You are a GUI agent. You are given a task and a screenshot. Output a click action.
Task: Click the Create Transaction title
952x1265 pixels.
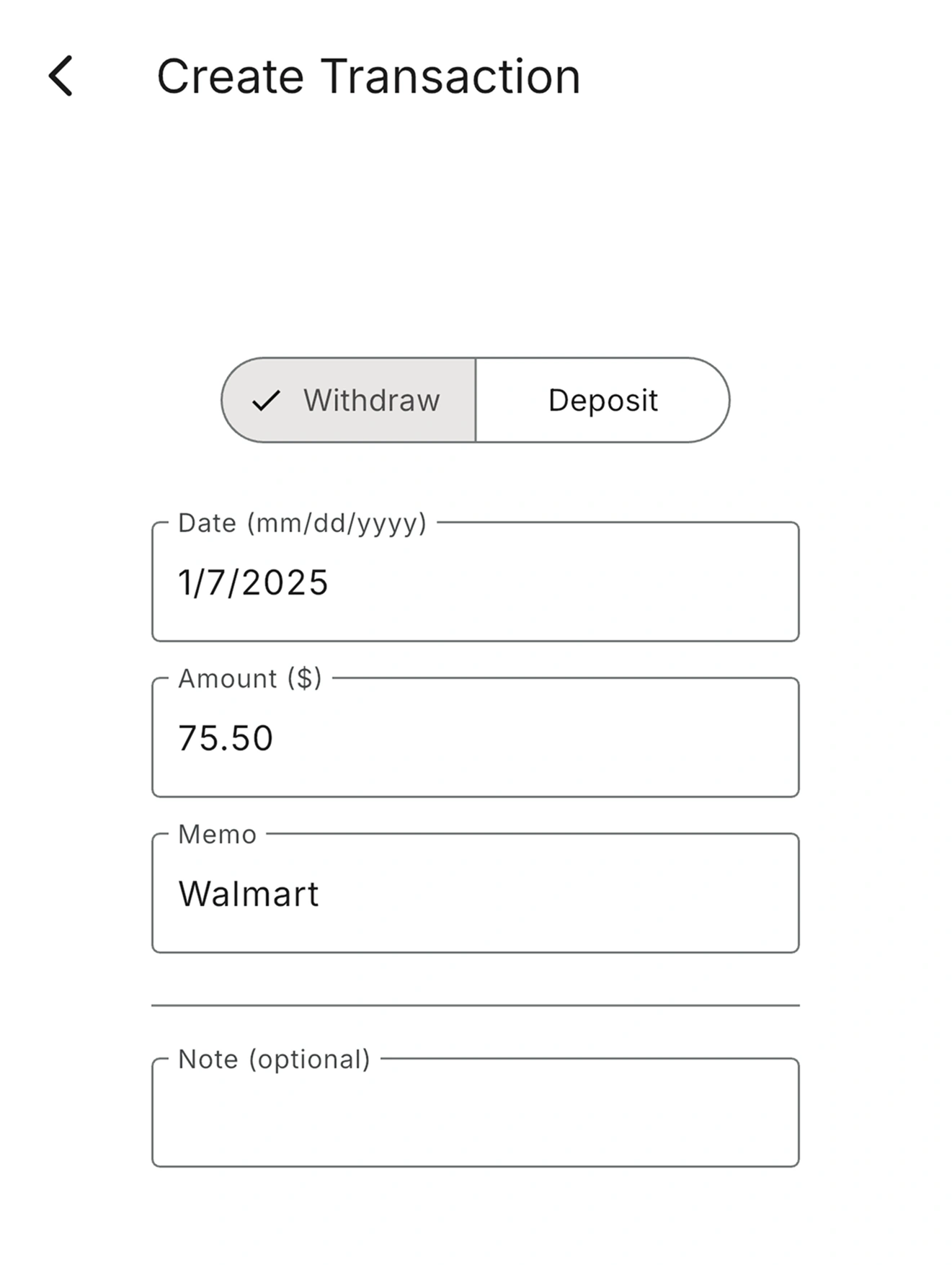[x=369, y=76]
